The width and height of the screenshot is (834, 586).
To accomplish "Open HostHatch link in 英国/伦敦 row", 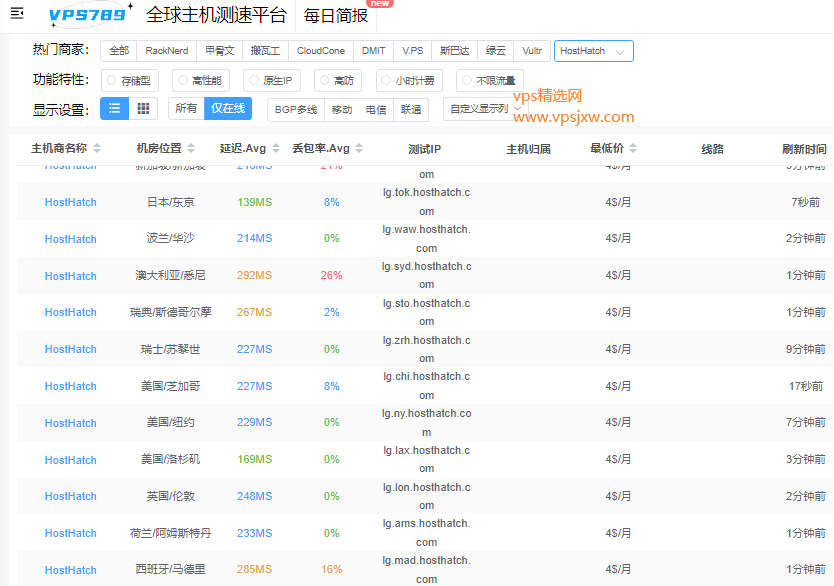I will 71,496.
